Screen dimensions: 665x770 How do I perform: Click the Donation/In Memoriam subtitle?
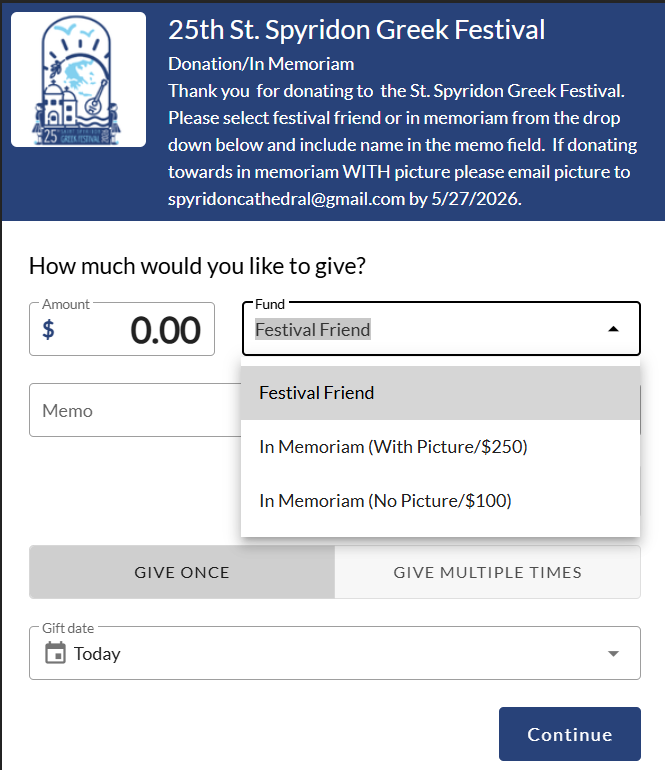pyautogui.click(x=261, y=64)
